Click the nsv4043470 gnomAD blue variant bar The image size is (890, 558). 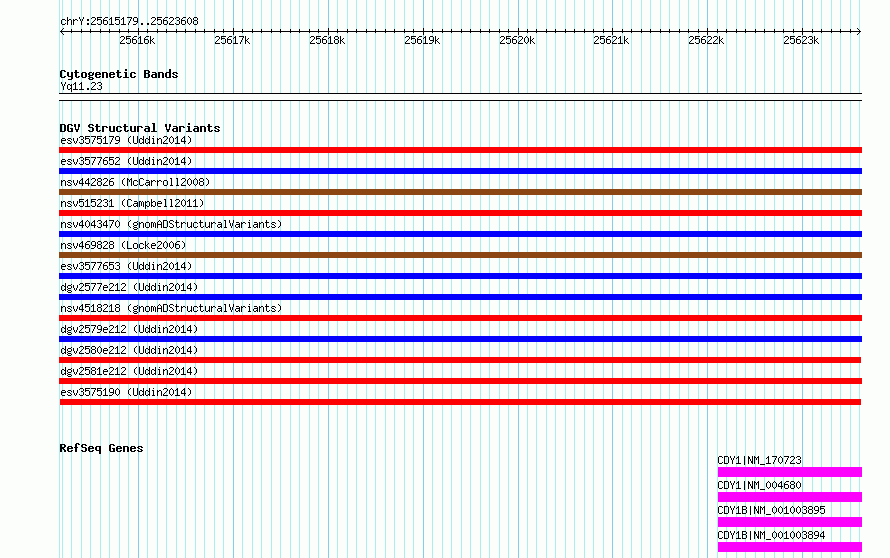coord(460,234)
